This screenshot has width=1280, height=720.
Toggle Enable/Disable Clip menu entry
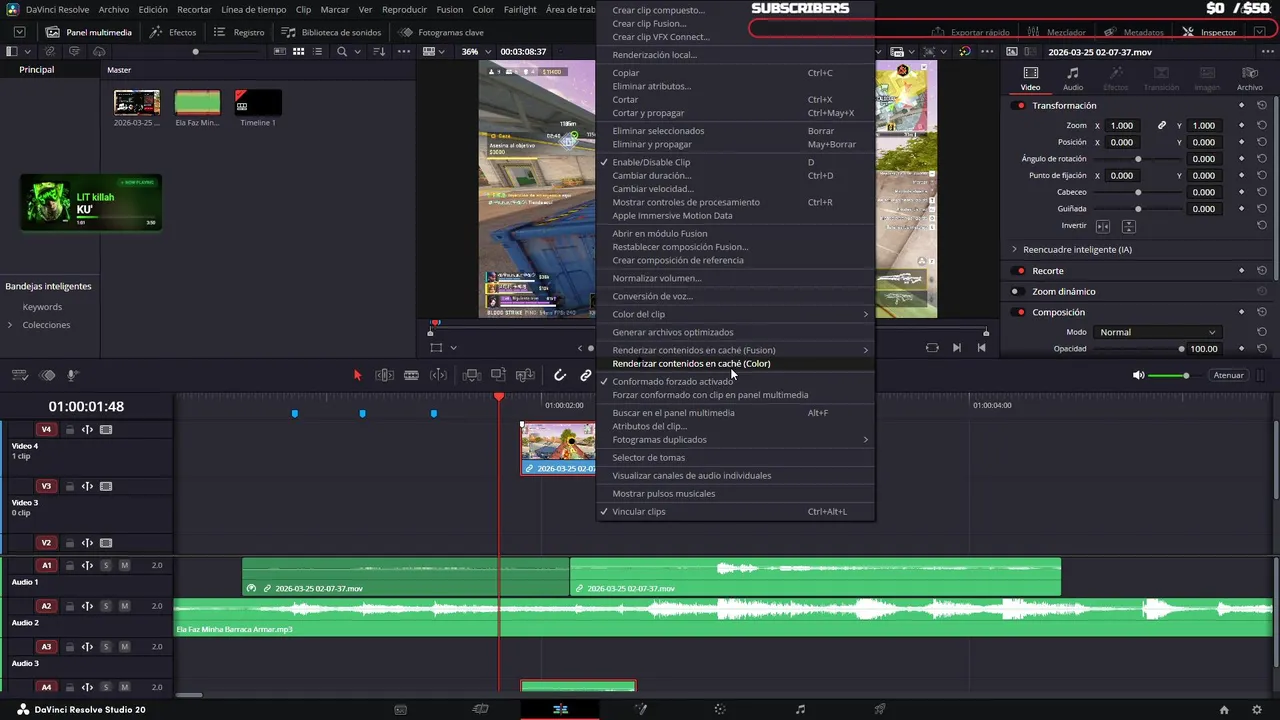(x=736, y=162)
